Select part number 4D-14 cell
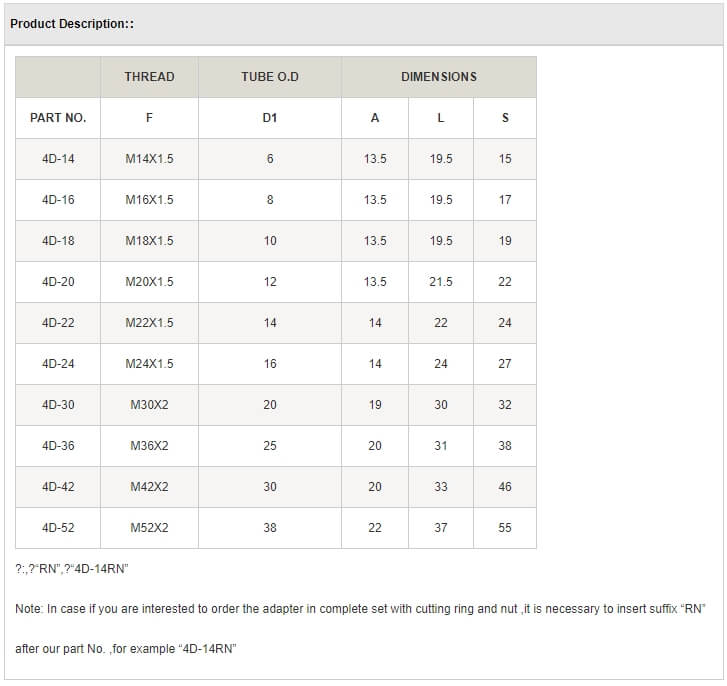Image resolution: width=727 pixels, height=686 pixels. click(x=58, y=159)
